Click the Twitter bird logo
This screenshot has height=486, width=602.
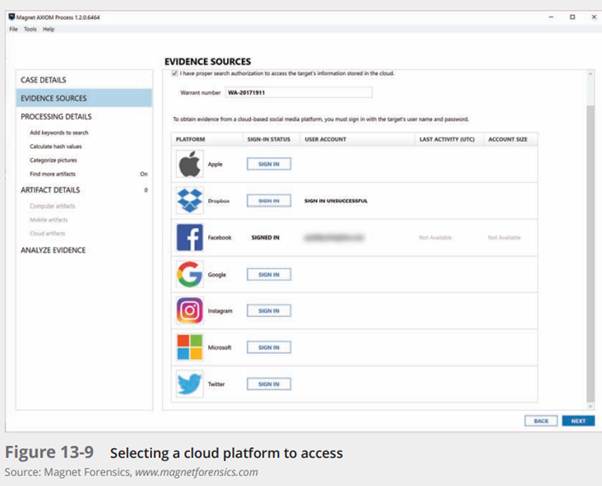click(190, 384)
